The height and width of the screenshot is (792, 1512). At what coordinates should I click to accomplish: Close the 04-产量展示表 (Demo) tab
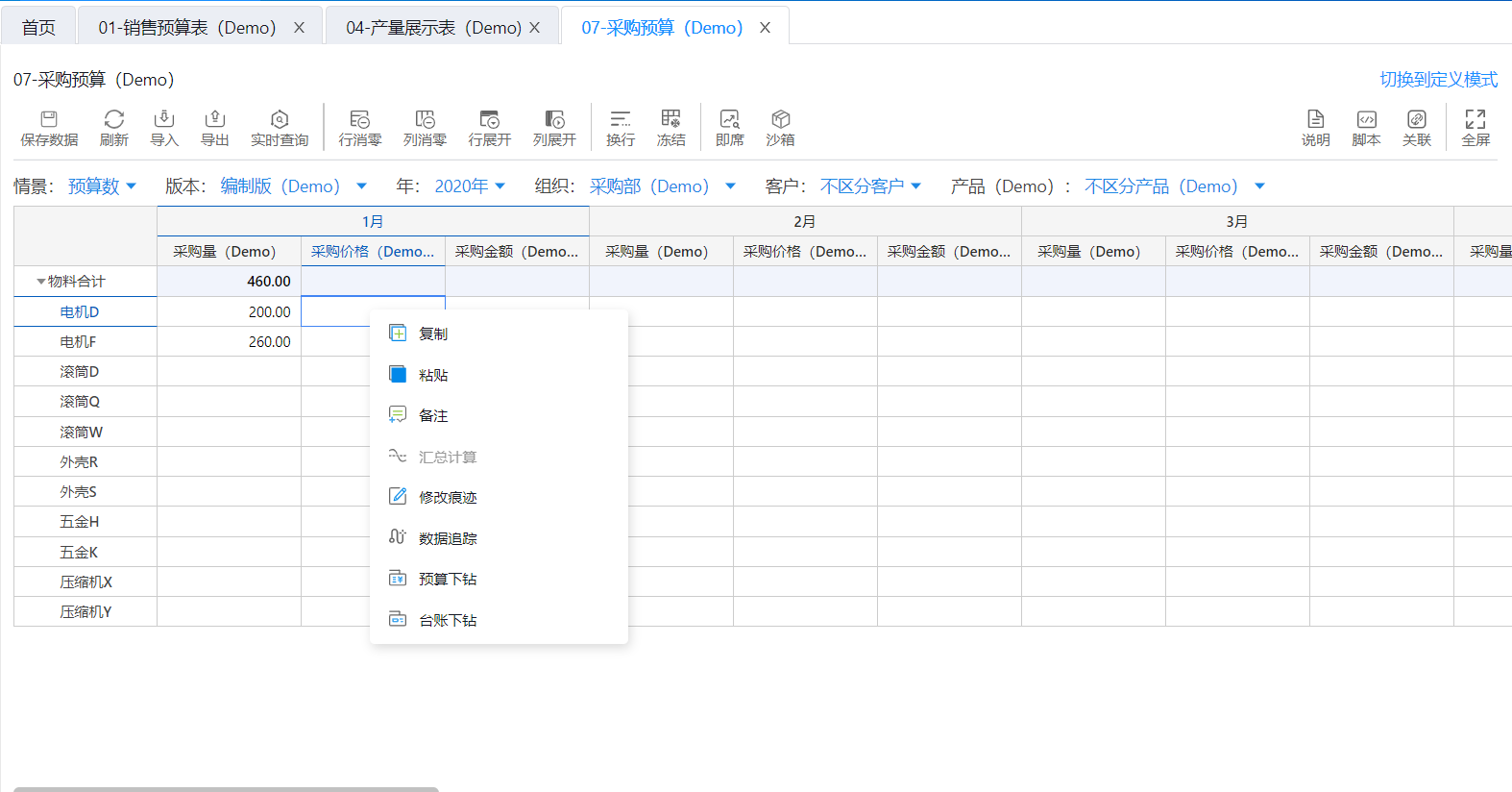click(535, 28)
